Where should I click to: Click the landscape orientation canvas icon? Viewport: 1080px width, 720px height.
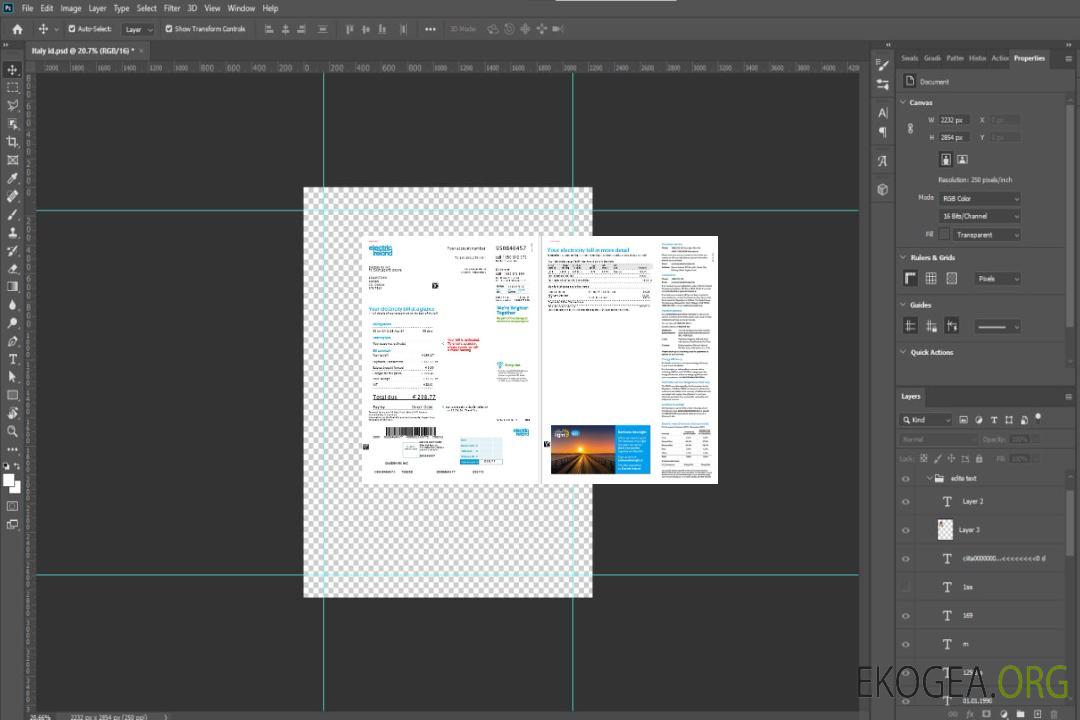[962, 159]
